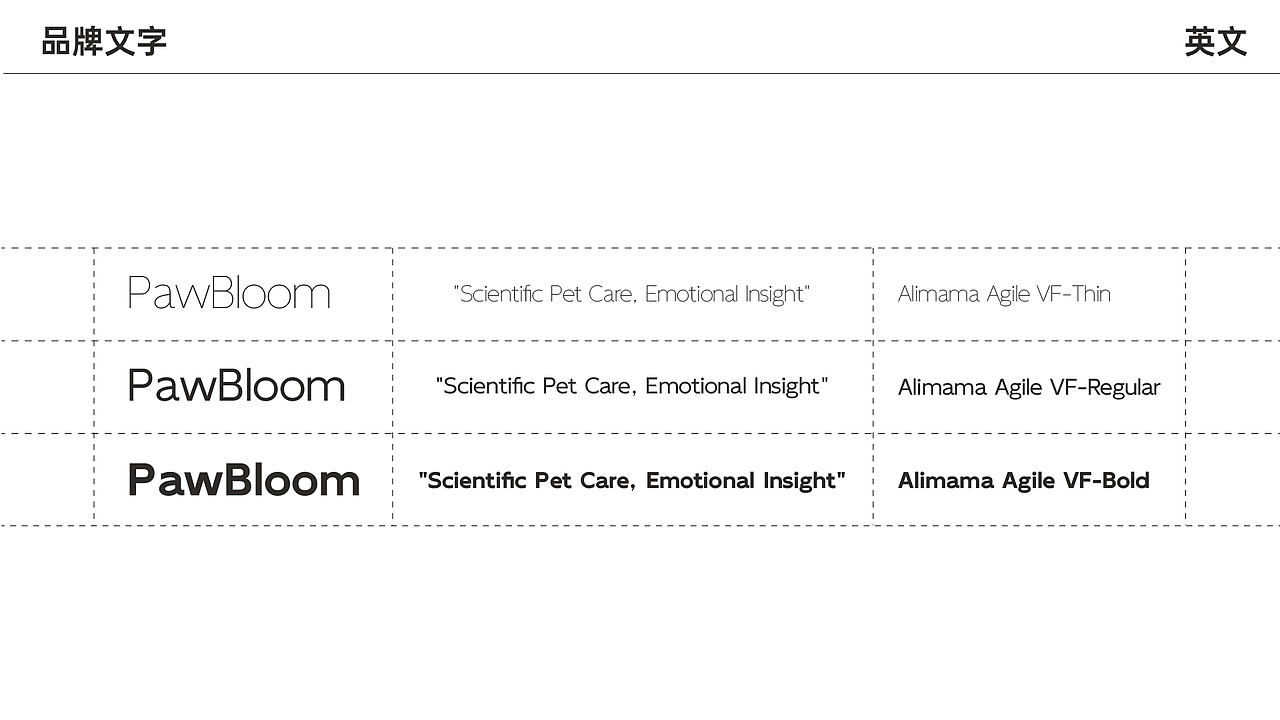The height and width of the screenshot is (720, 1280).
Task: Click the thin-weight slogan text
Action: click(x=631, y=294)
